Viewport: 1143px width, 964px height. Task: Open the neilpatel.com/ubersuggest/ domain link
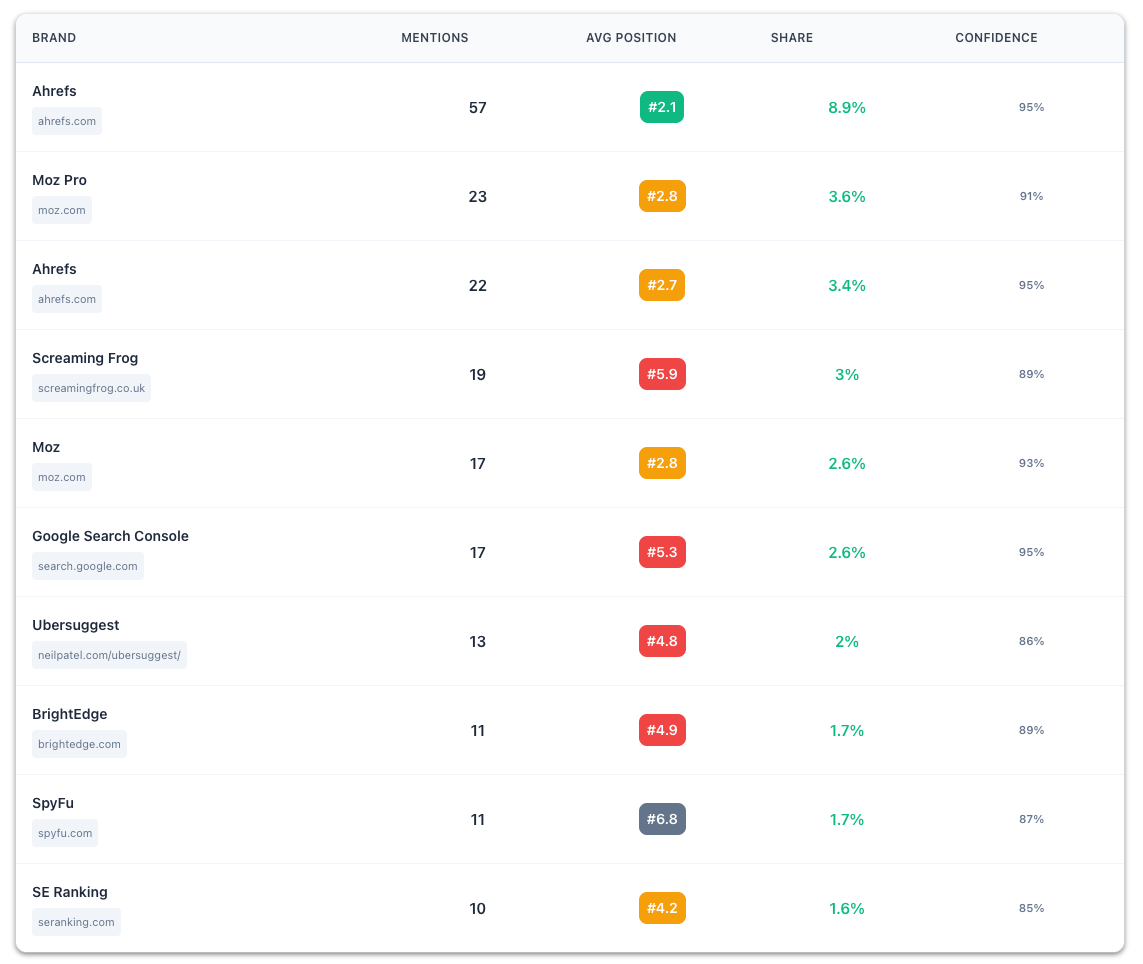[x=109, y=655]
